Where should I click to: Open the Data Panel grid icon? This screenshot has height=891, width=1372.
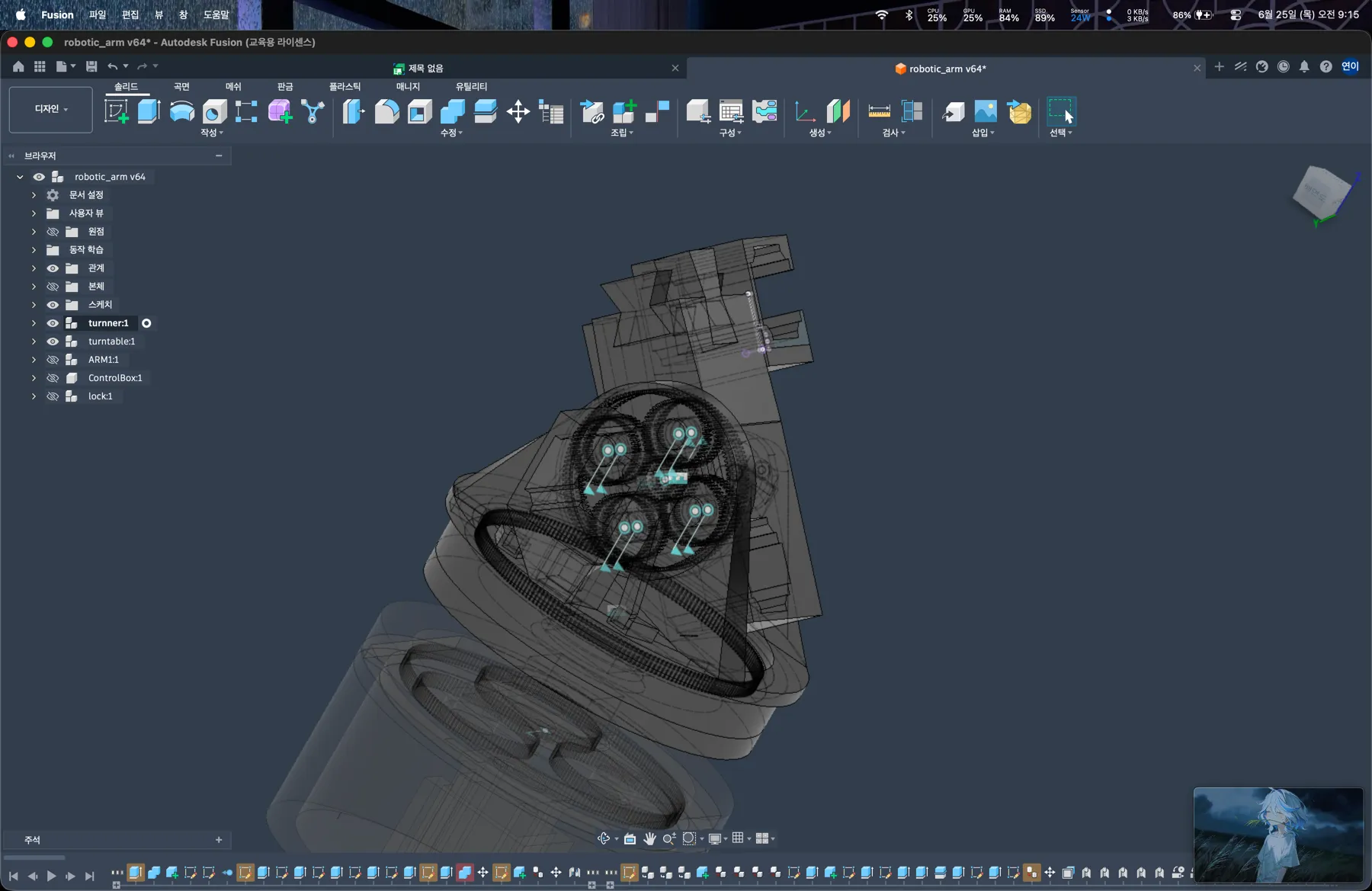(x=40, y=66)
